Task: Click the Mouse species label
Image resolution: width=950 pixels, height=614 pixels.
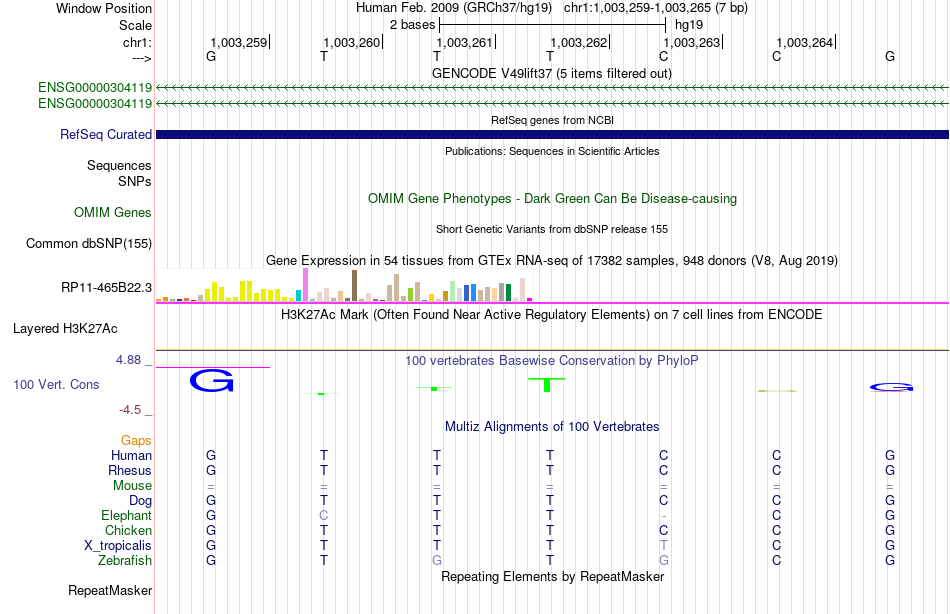Action: (x=132, y=486)
